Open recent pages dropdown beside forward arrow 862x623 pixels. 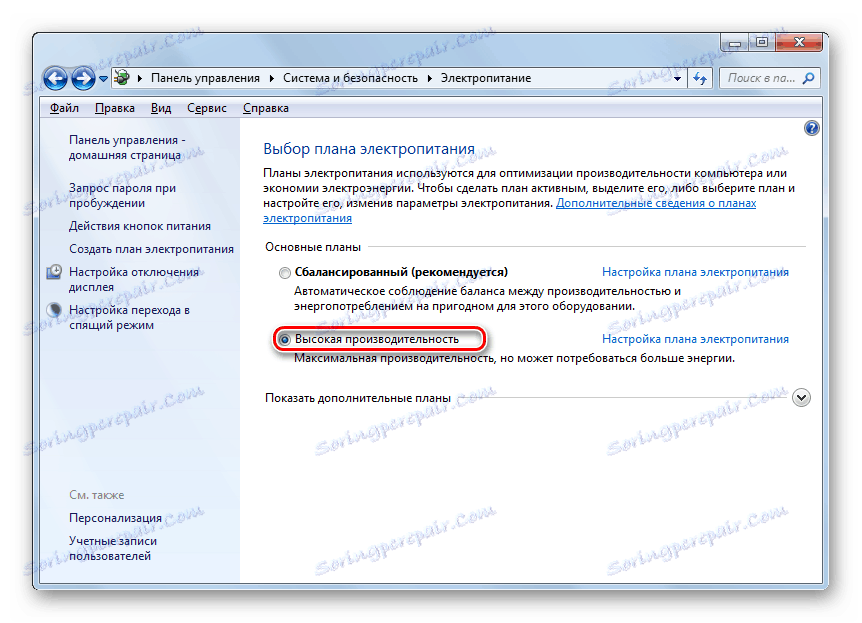[x=103, y=79]
